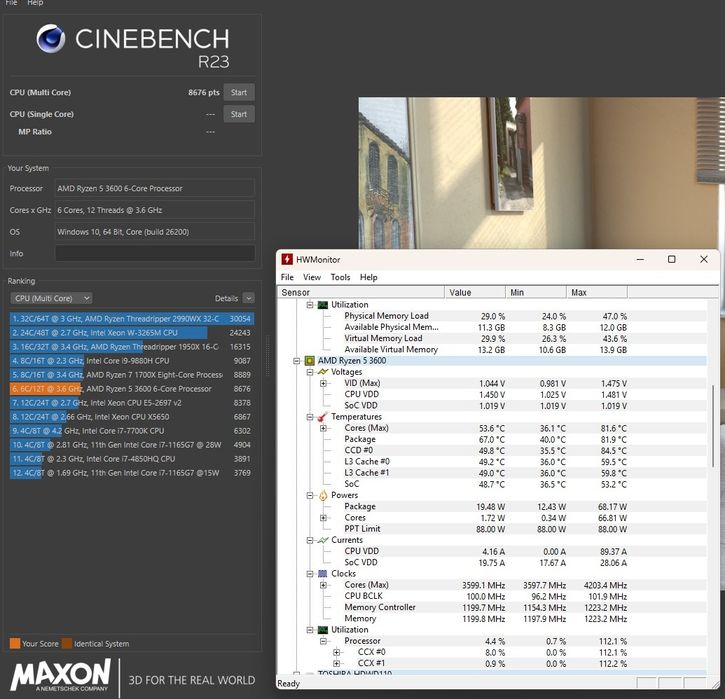Start the CPU Single Core test
The height and width of the screenshot is (699, 725).
pos(239,114)
